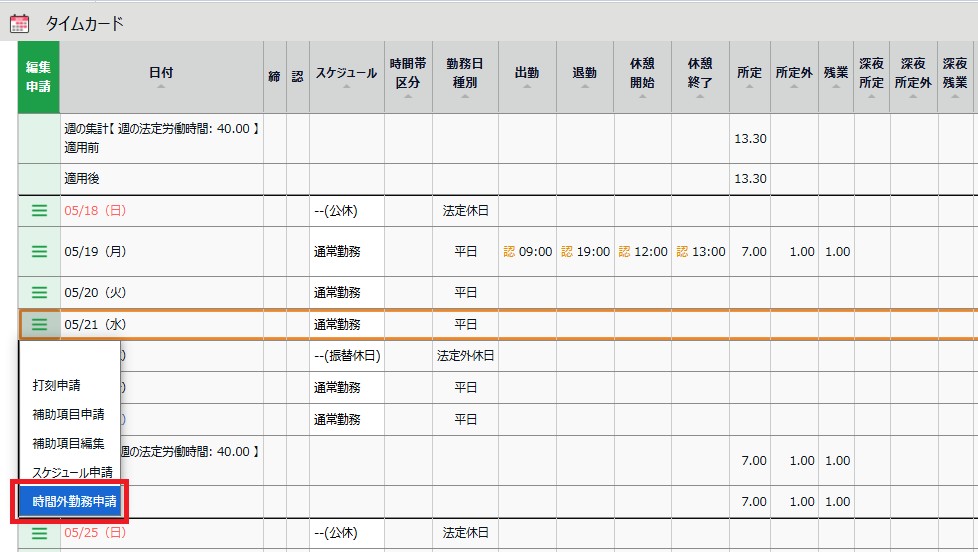Select スケジュール申請 from the menu
Image resolution: width=978 pixels, height=552 pixels.
pos(73,472)
